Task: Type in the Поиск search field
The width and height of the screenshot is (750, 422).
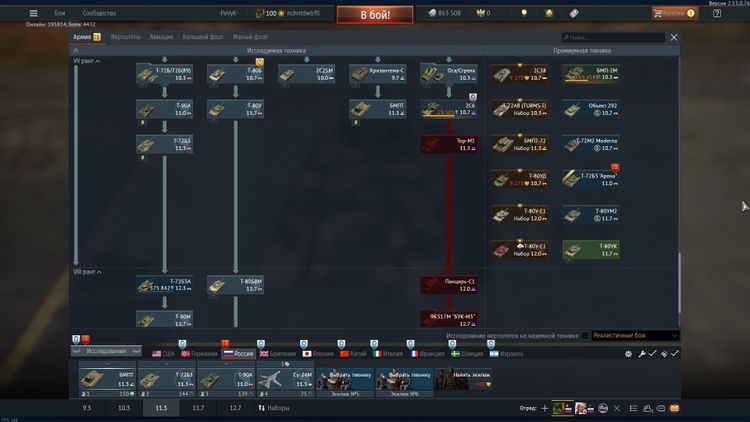Action: [x=612, y=37]
